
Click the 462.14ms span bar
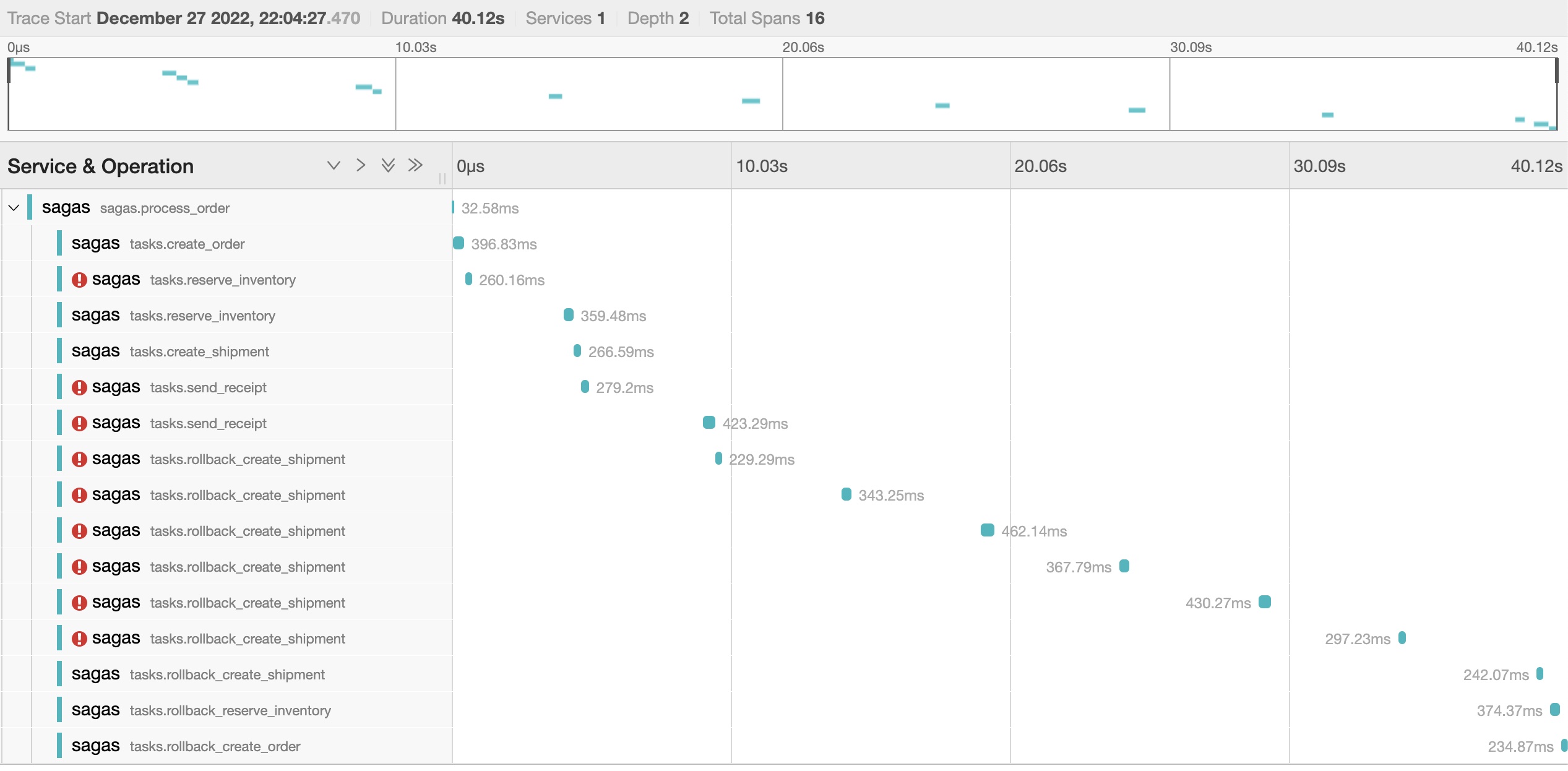point(988,530)
